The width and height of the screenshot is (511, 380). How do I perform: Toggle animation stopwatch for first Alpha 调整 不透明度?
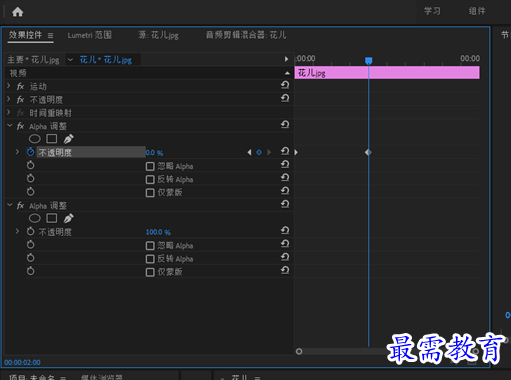point(31,152)
